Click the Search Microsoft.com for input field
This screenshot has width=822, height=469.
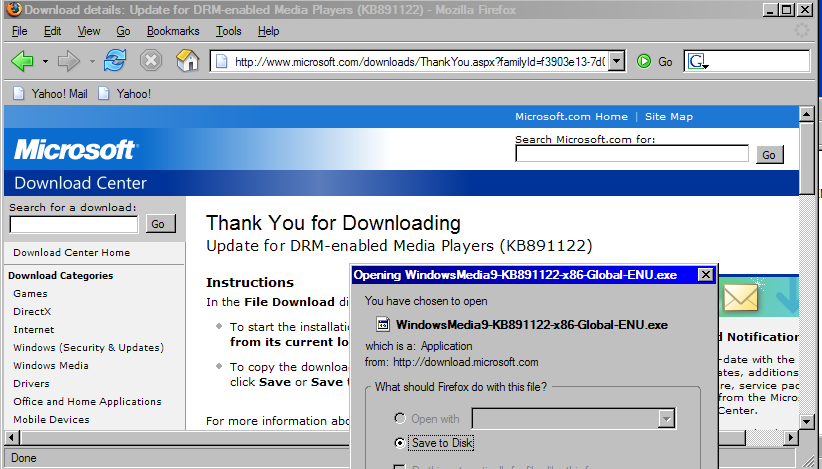(632, 154)
